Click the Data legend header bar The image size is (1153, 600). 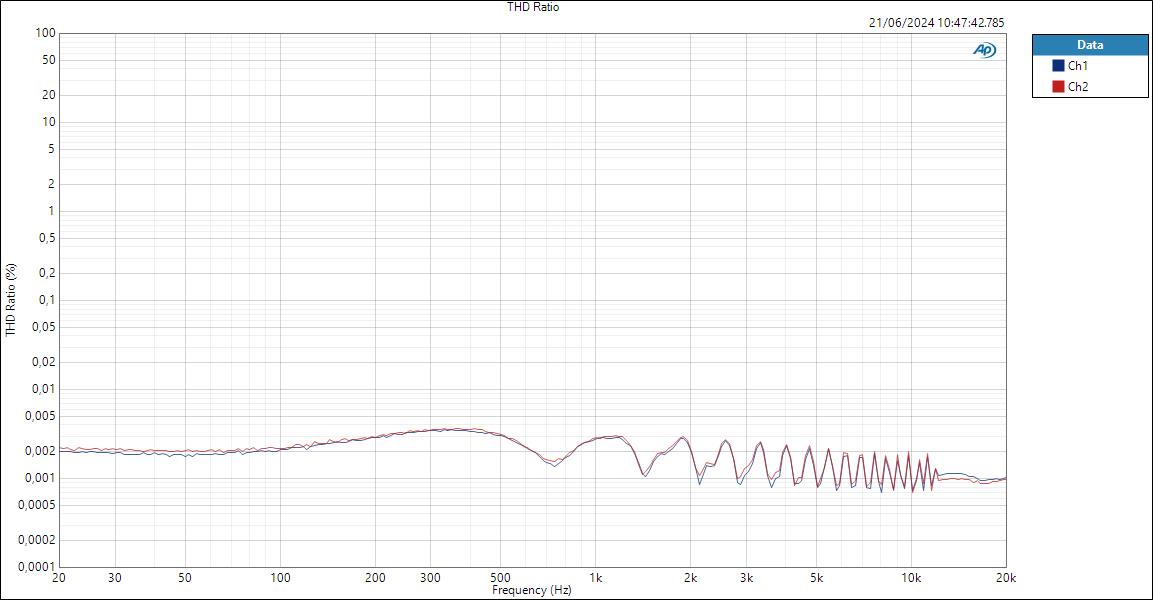(1090, 44)
